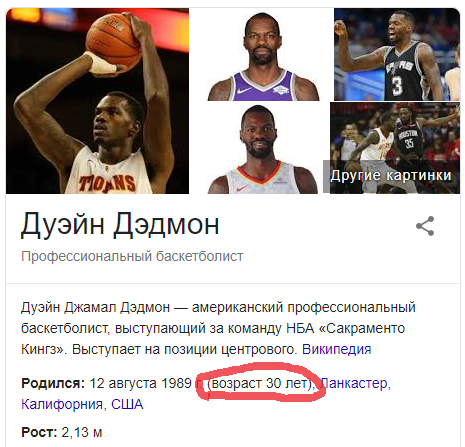This screenshot has height=447, width=465.
Task: Click the "Другие картинки" more images overlay
Action: [x=391, y=175]
